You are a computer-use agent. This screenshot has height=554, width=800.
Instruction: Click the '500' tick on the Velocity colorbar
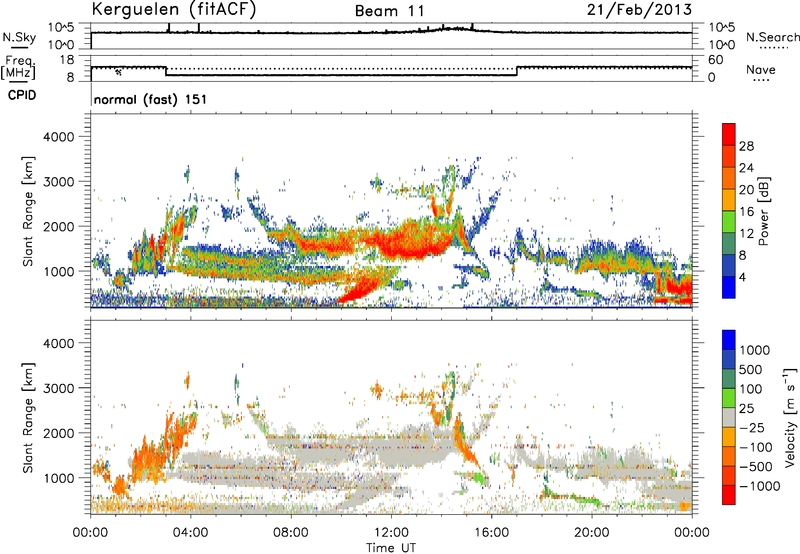click(x=751, y=369)
